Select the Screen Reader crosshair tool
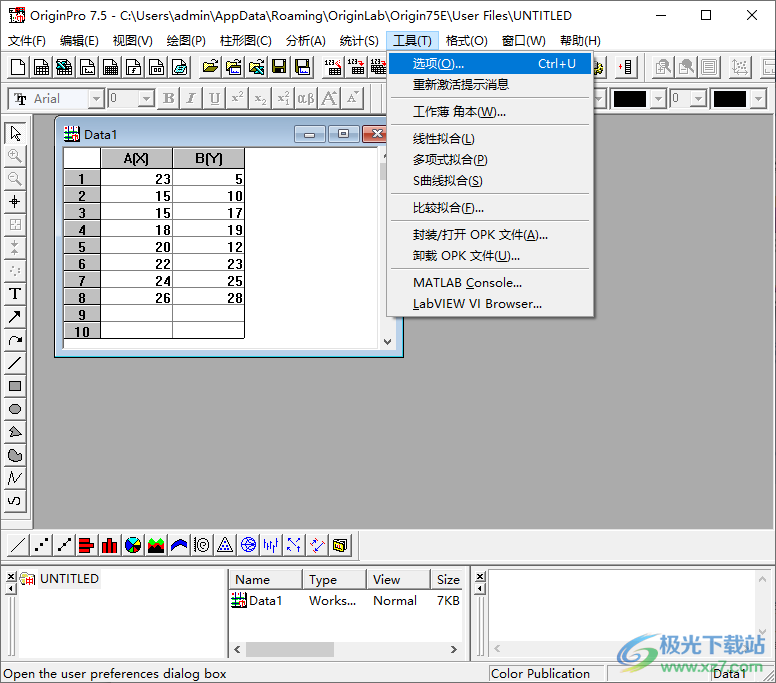776x683 pixels. click(15, 201)
